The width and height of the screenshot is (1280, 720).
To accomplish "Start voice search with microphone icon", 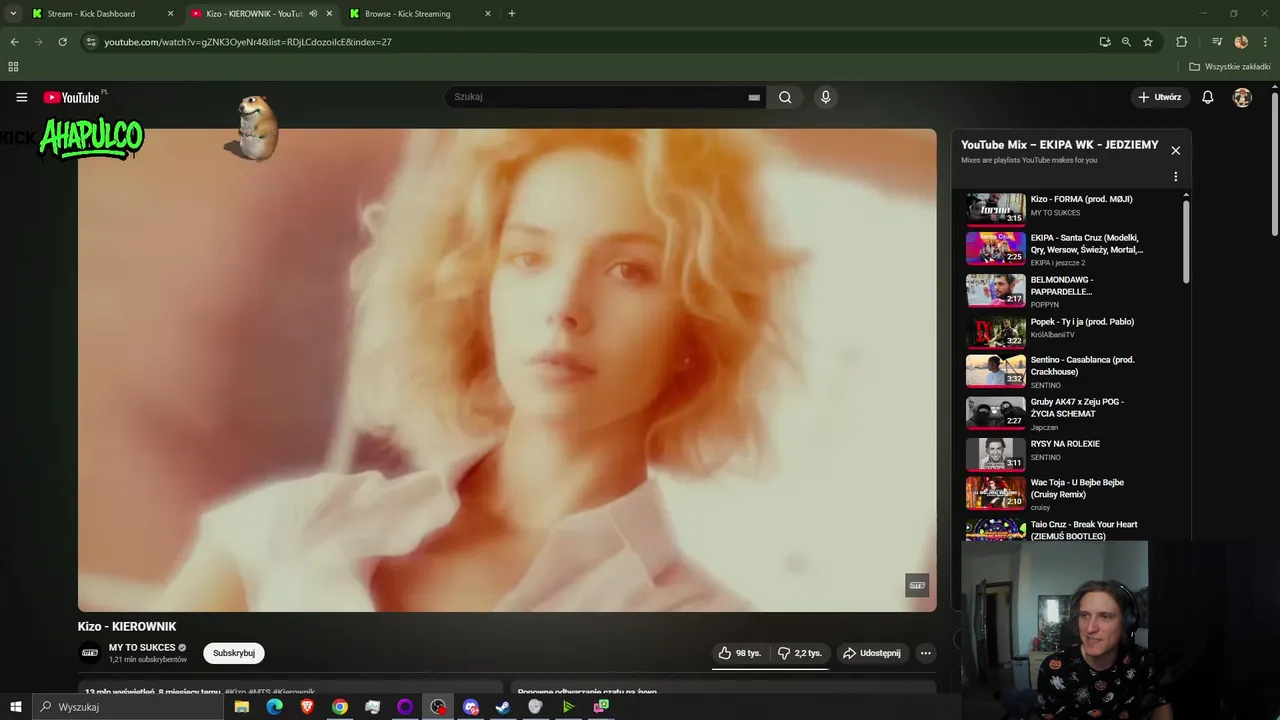I will pyautogui.click(x=825, y=97).
